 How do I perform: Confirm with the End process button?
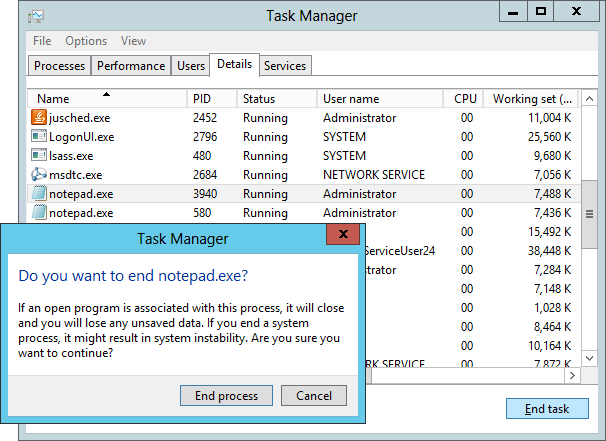tap(226, 396)
